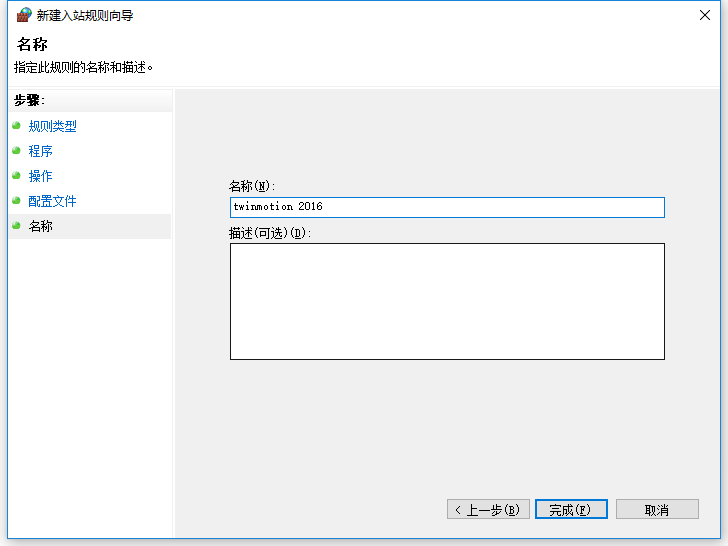Click the green bullet beside 名称 step
This screenshot has height=546, width=728.
(16, 226)
